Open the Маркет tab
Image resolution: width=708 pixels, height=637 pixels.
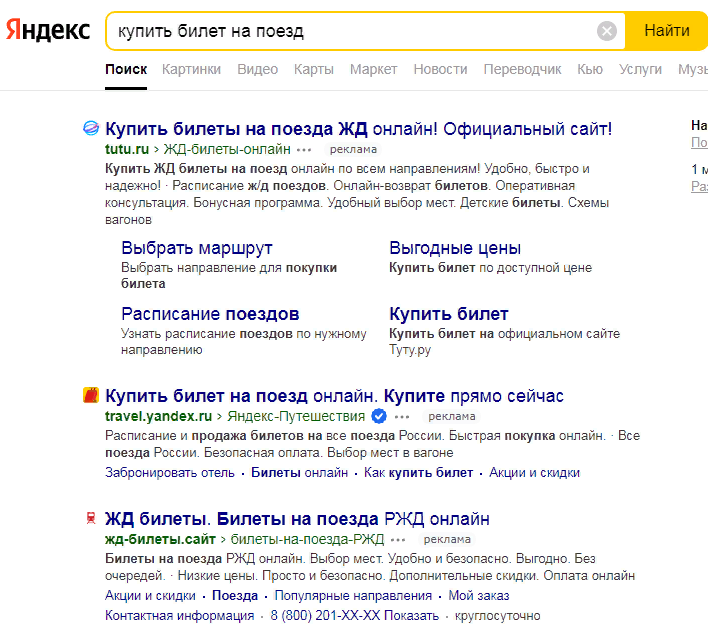point(373,69)
